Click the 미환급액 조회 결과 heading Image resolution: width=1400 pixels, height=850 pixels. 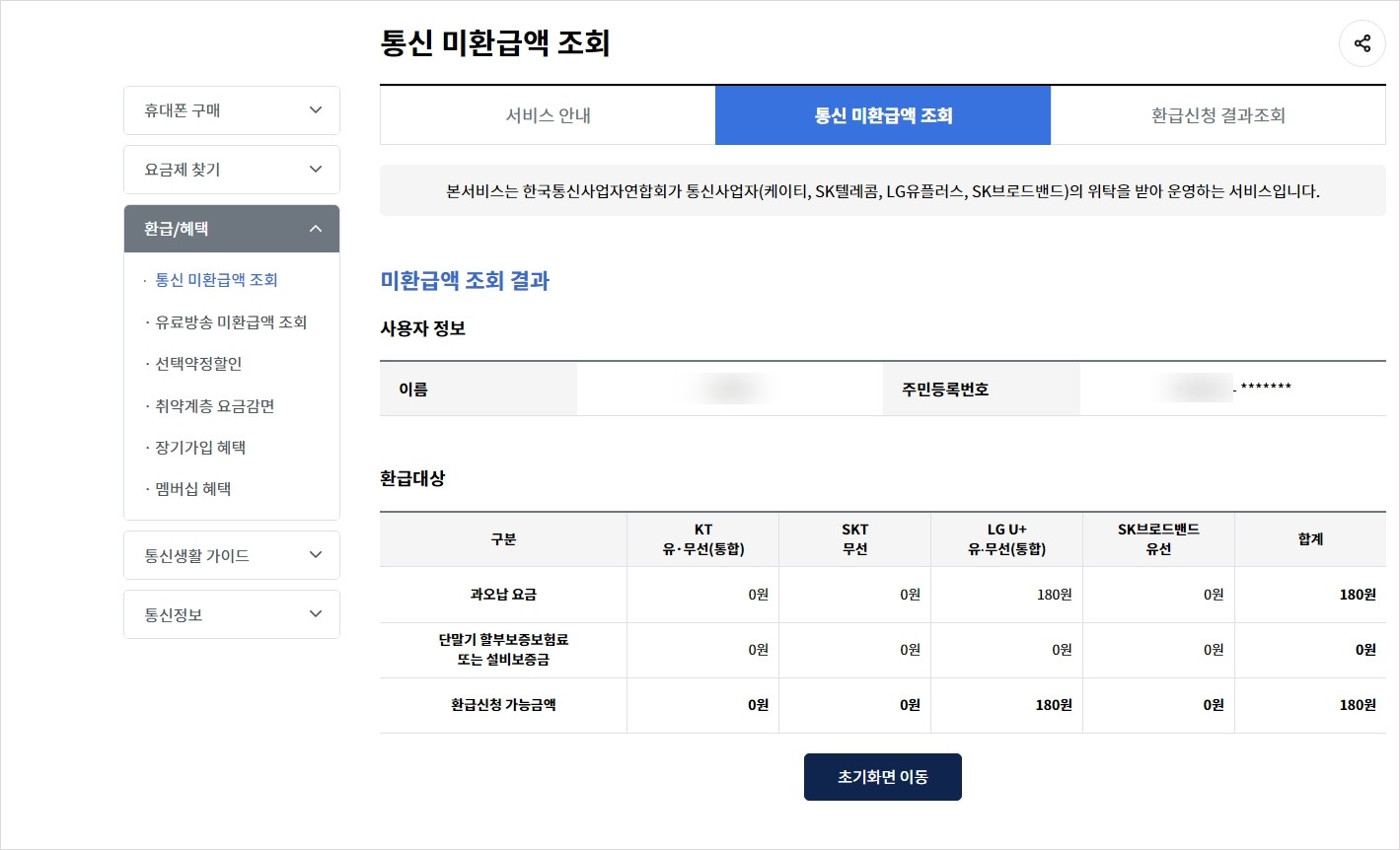(x=465, y=281)
